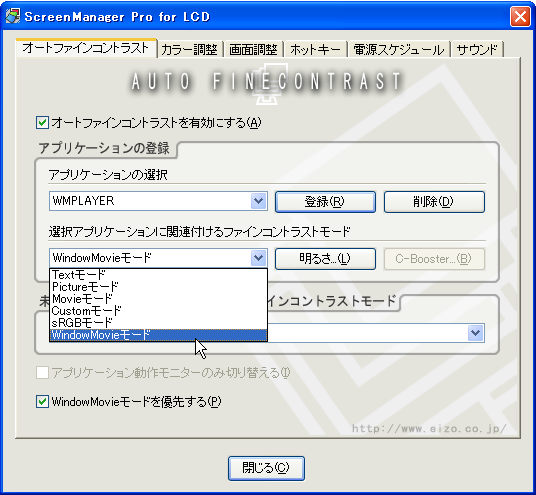
Task: Open the unregistered application mode dropdown
Action: 475,333
